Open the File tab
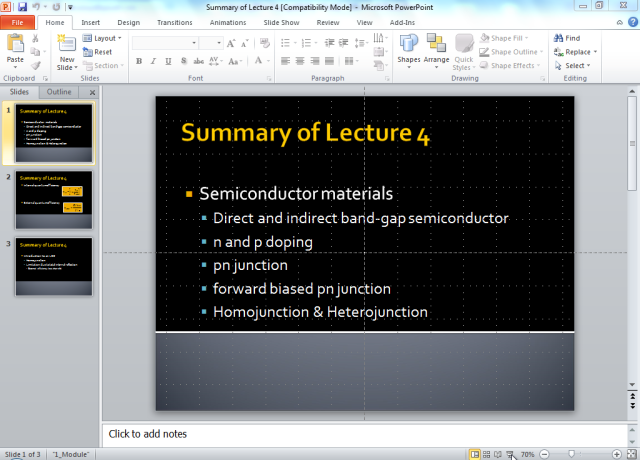This screenshot has height=460, width=640. pyautogui.click(x=17, y=22)
